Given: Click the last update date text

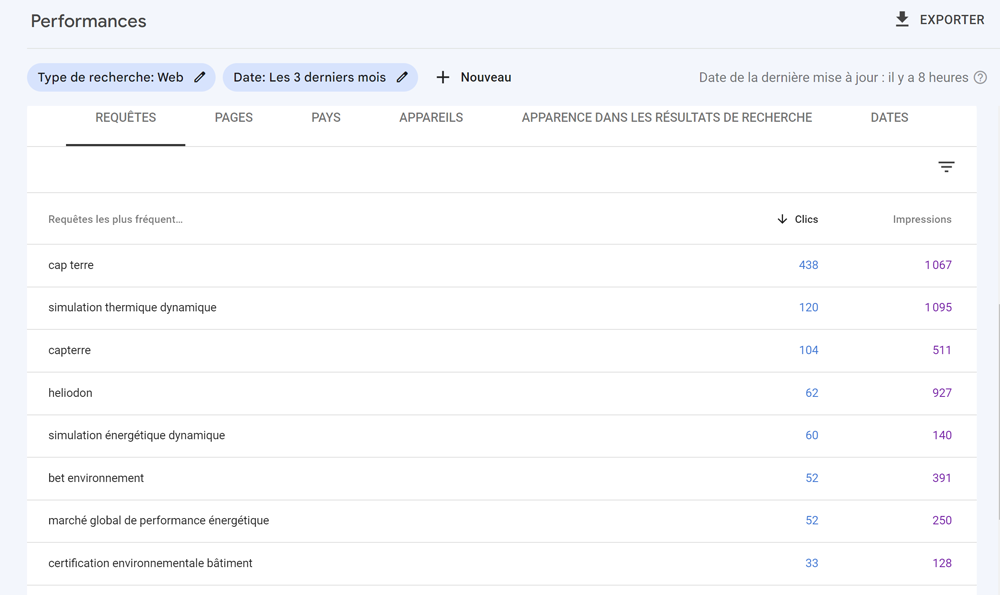Looking at the screenshot, I should (833, 77).
